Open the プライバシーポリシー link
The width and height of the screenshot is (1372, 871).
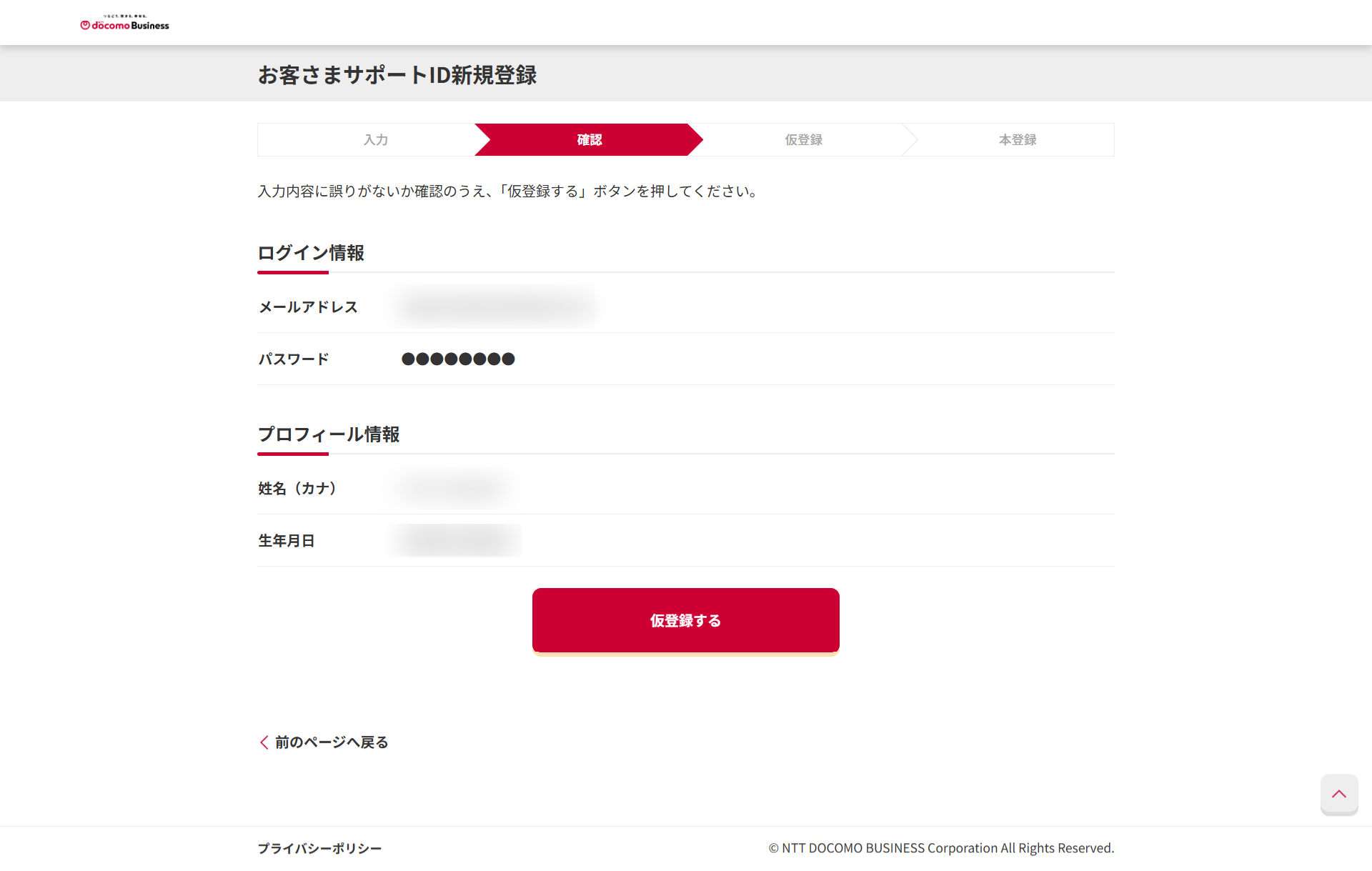click(x=319, y=848)
